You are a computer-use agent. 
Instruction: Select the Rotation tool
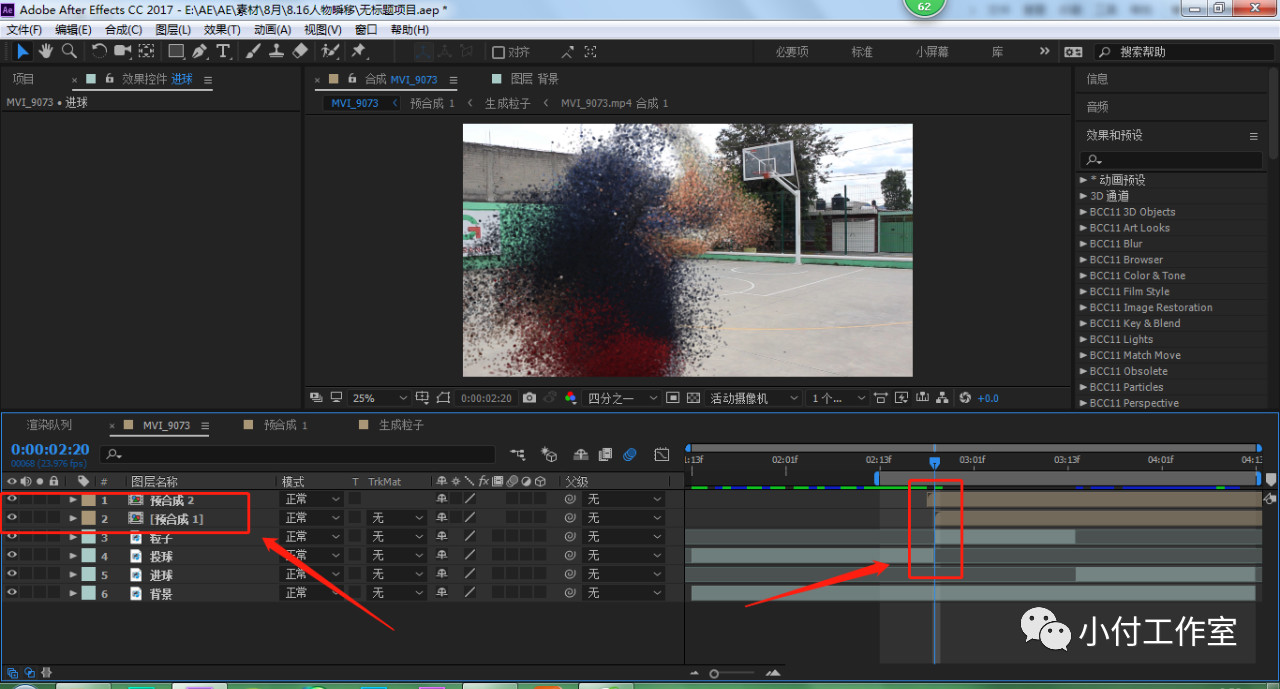[99, 51]
